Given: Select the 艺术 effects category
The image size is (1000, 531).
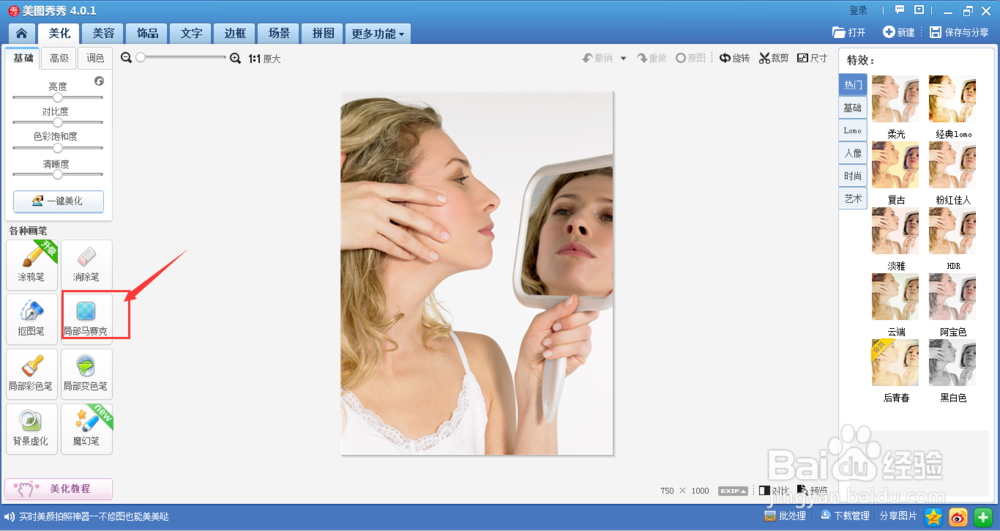Looking at the screenshot, I should (x=853, y=199).
